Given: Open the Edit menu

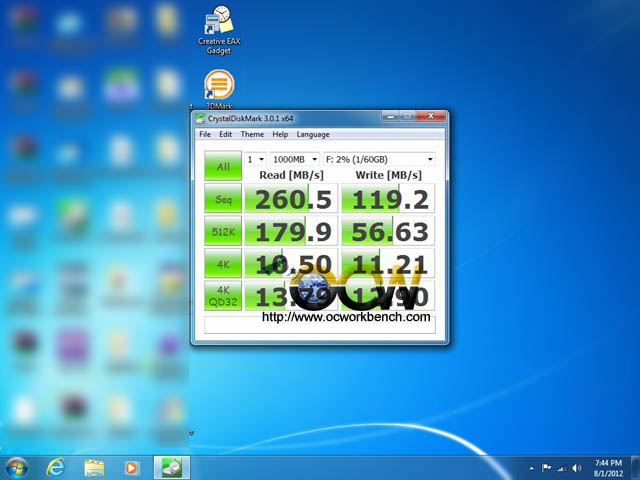Looking at the screenshot, I should click(x=225, y=134).
